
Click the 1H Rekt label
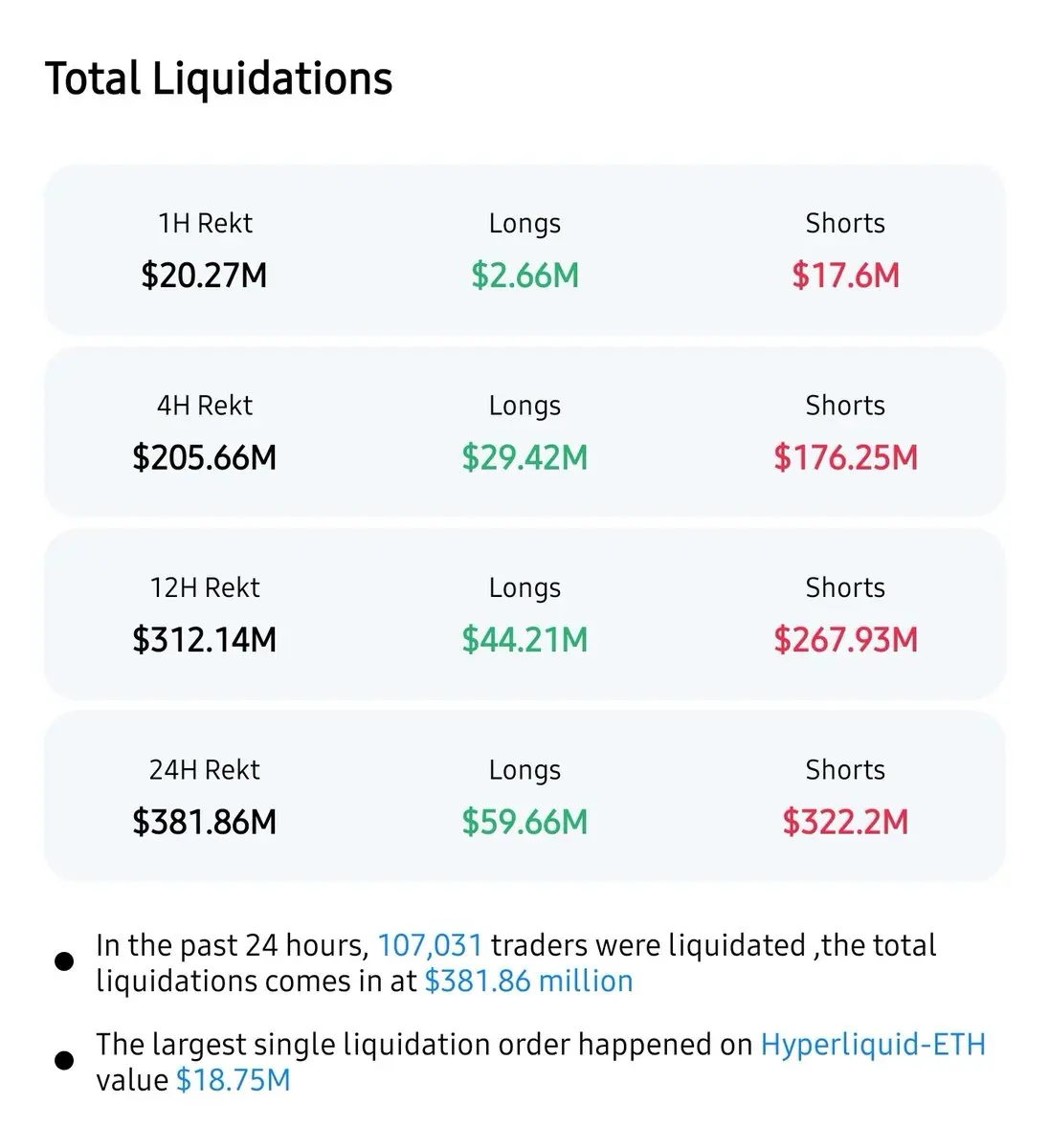[205, 223]
